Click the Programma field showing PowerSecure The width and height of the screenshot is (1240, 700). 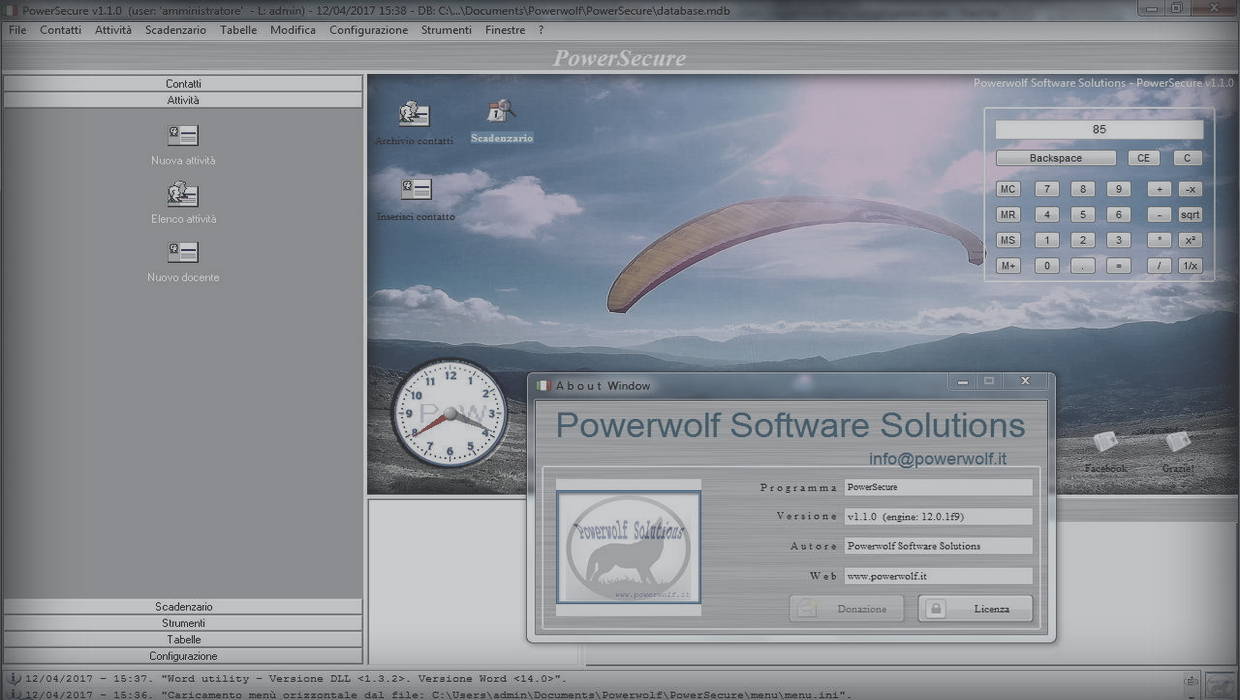tap(938, 487)
